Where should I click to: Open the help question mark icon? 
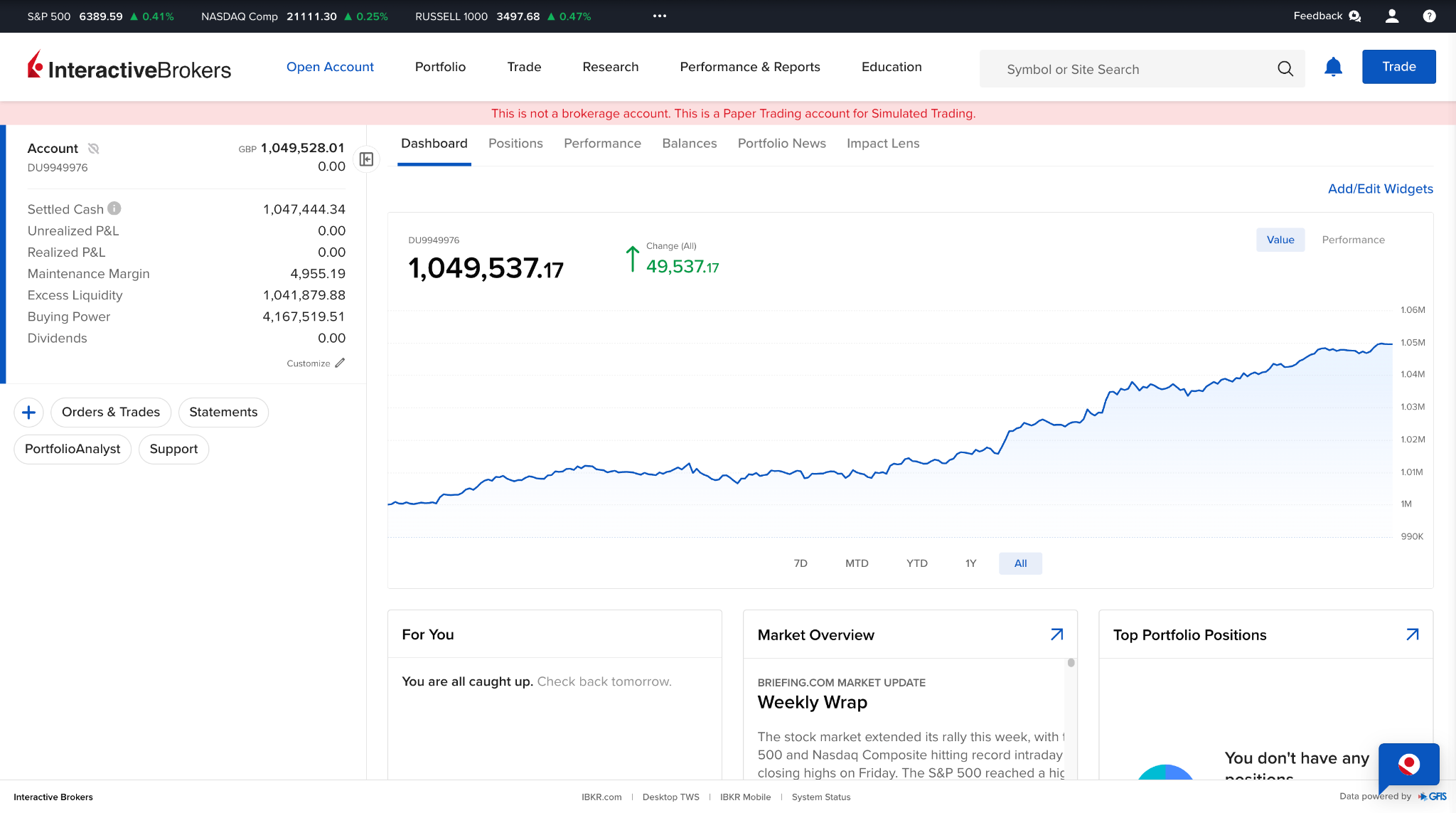point(1429,16)
